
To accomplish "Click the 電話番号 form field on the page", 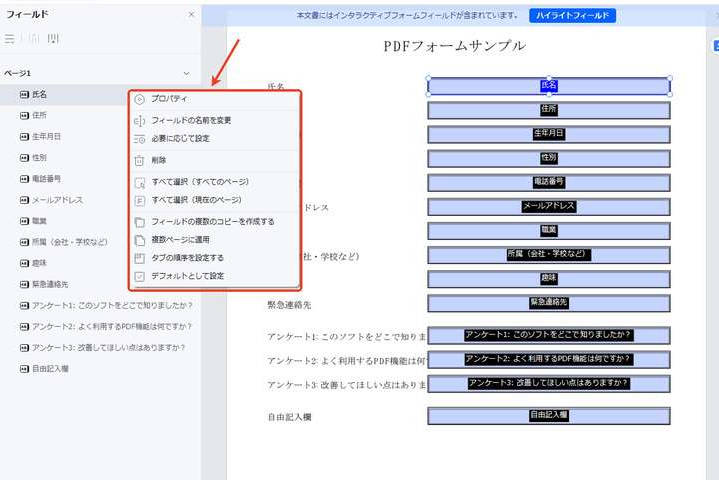I will point(549,183).
